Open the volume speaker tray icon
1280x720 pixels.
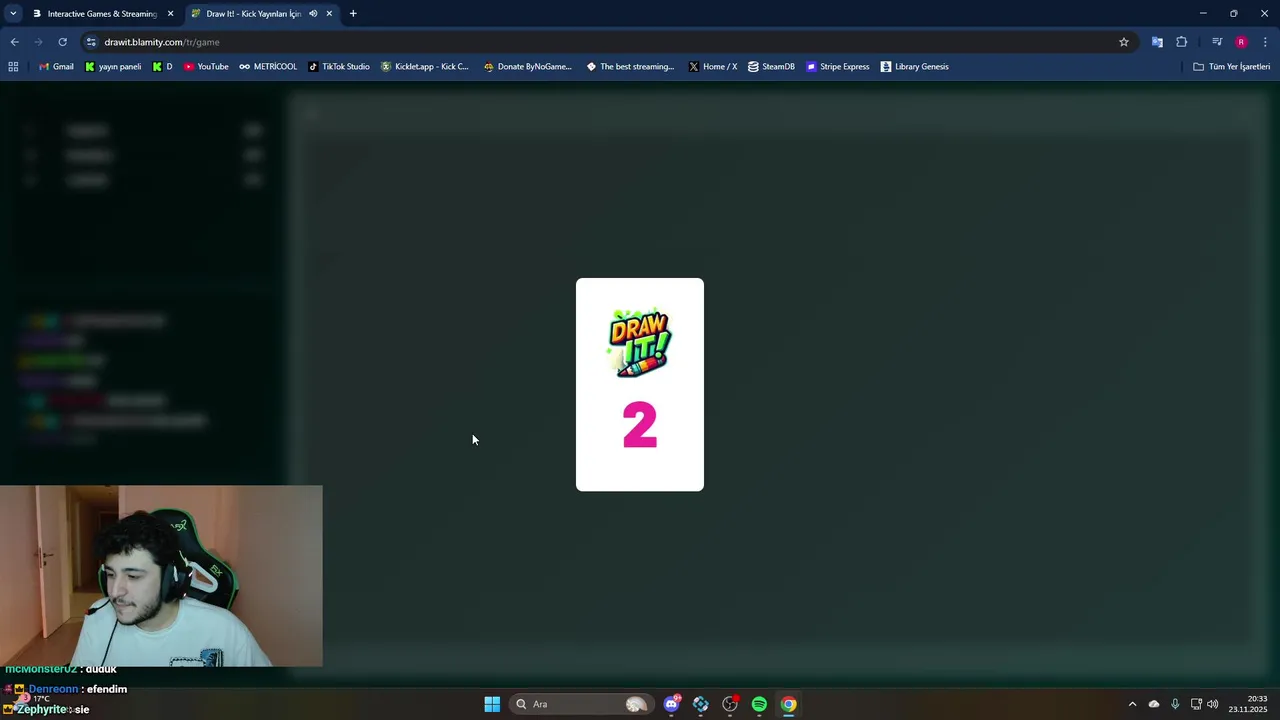(x=1213, y=704)
